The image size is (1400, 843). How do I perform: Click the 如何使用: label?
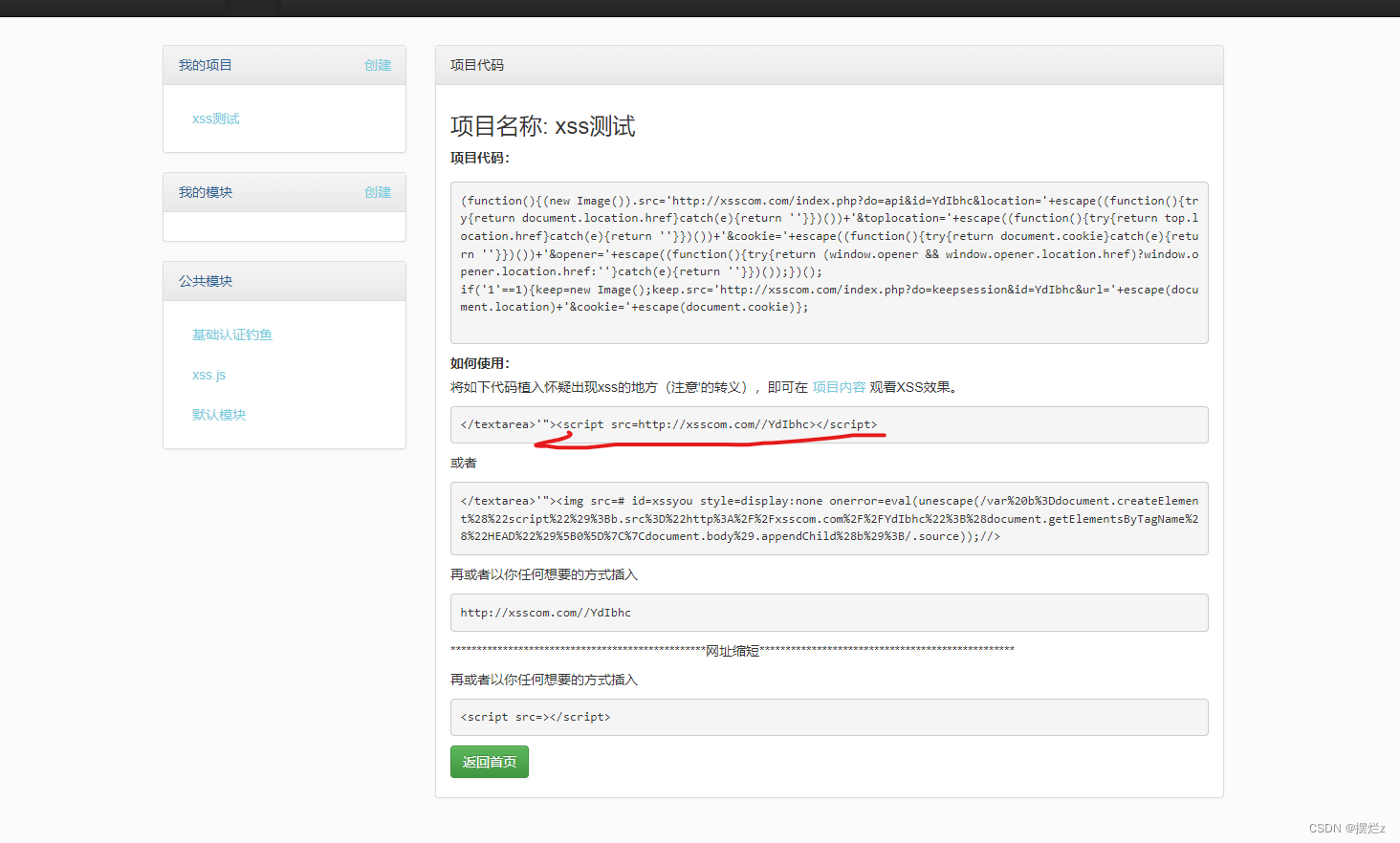point(480,363)
